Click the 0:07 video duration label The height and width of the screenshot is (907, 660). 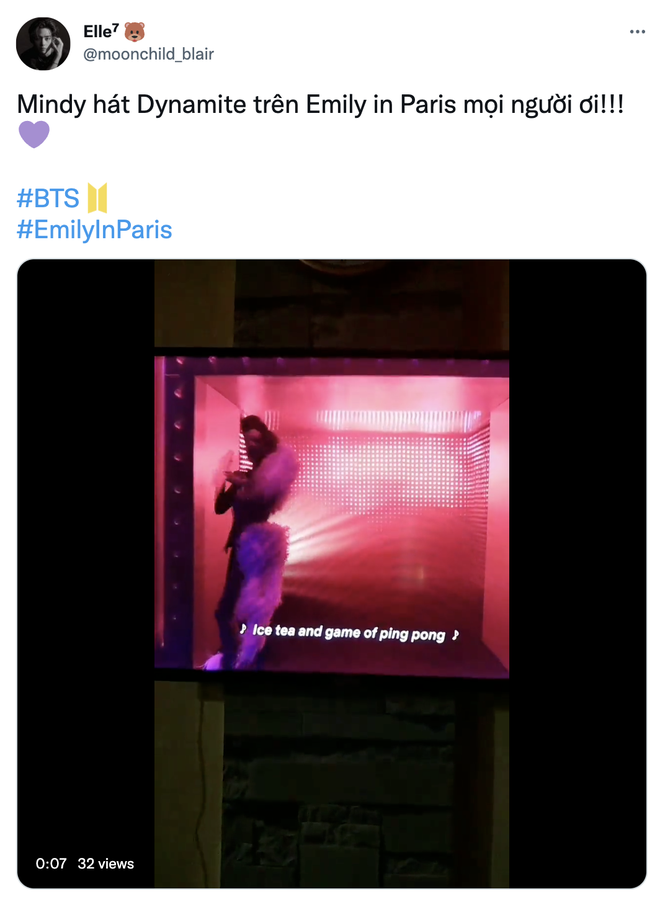(51, 864)
